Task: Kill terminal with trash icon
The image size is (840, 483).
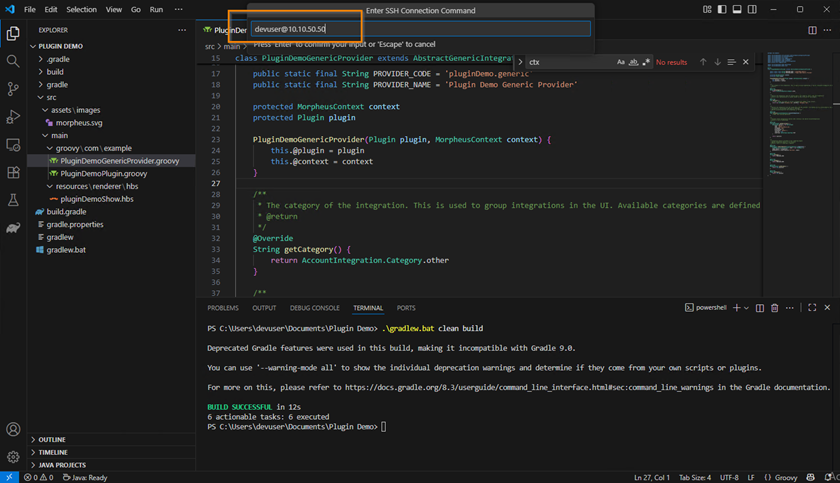Action: click(x=775, y=308)
